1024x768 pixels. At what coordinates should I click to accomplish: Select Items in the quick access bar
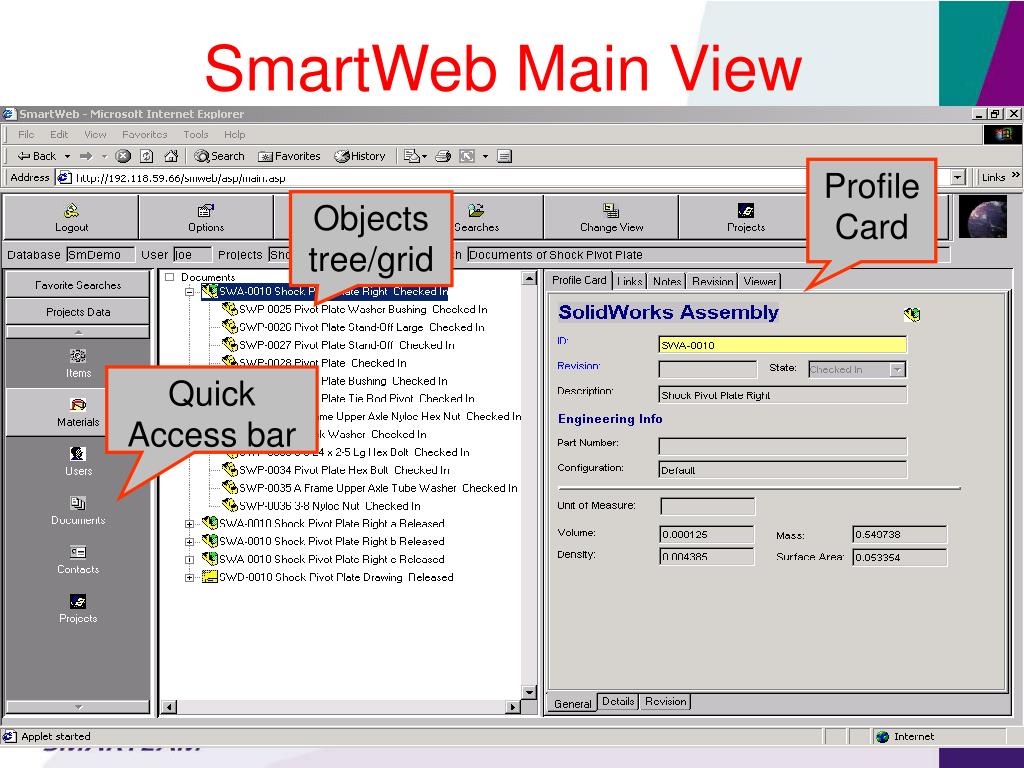pyautogui.click(x=78, y=363)
